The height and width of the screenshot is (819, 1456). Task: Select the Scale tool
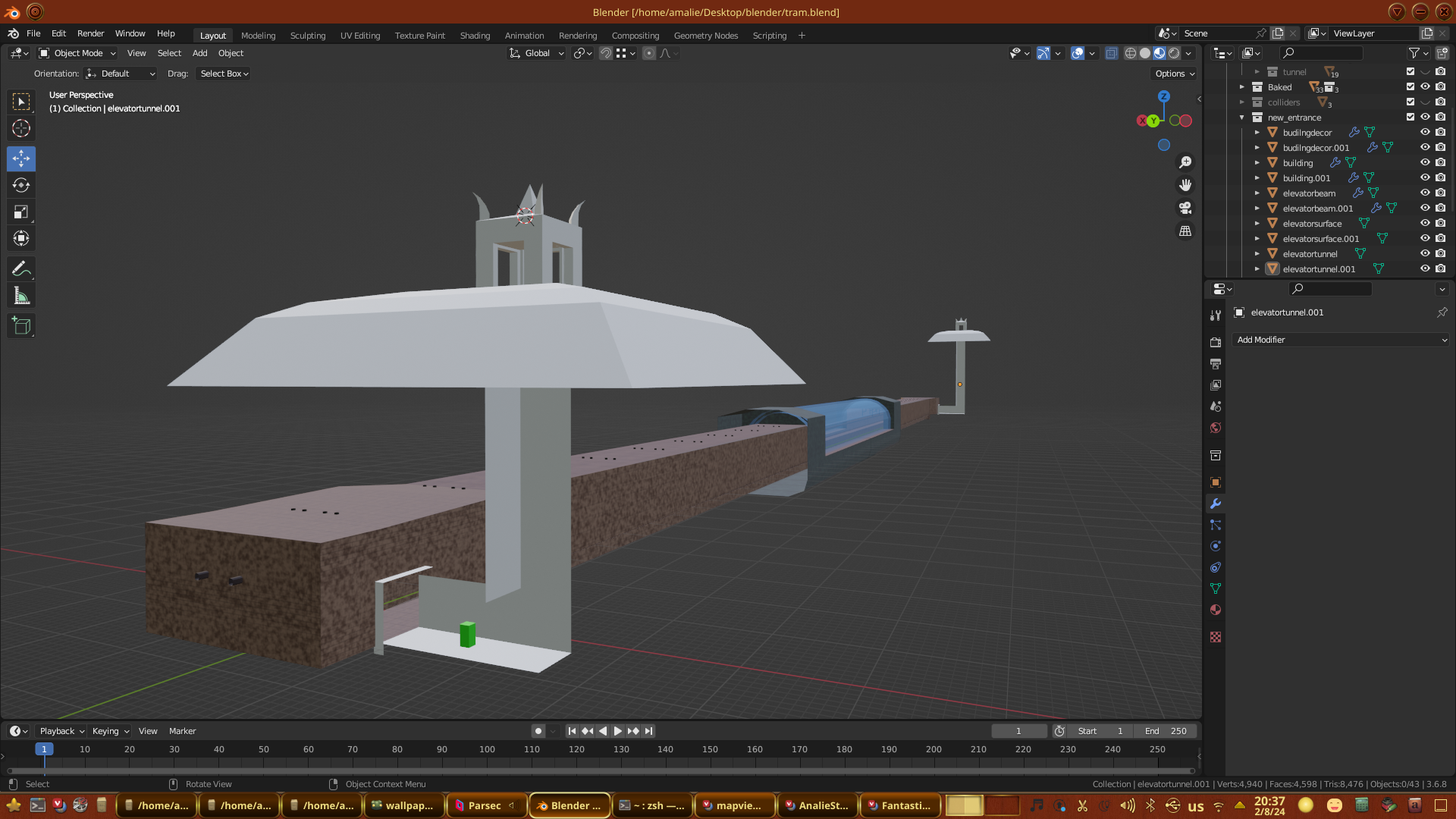click(21, 212)
